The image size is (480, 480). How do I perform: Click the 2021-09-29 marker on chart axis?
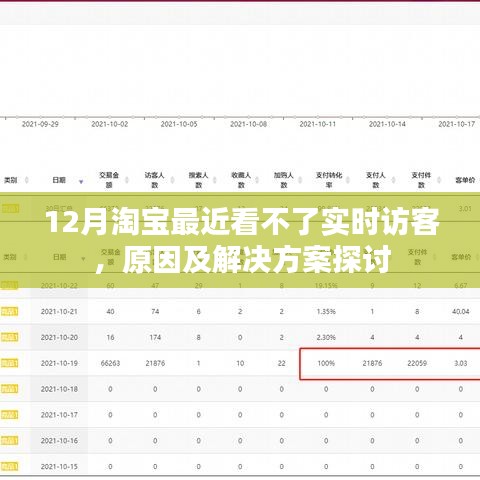click(40, 124)
